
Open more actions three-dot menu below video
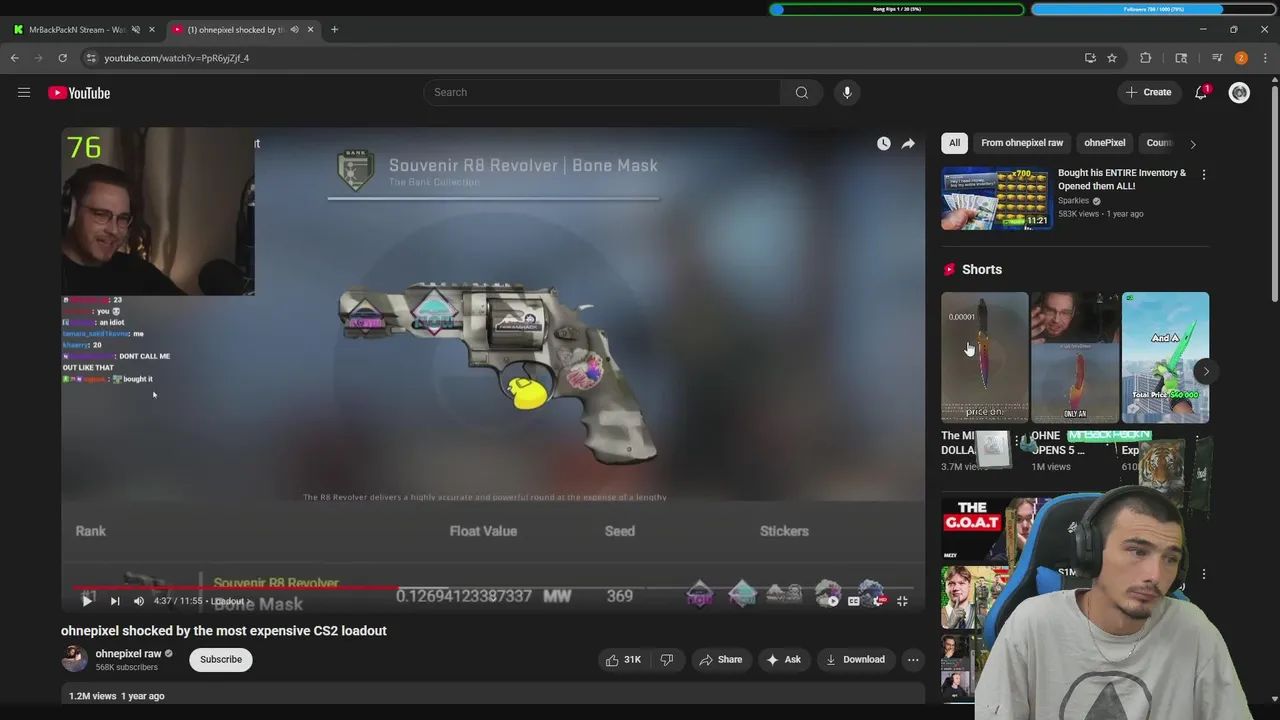(x=913, y=659)
